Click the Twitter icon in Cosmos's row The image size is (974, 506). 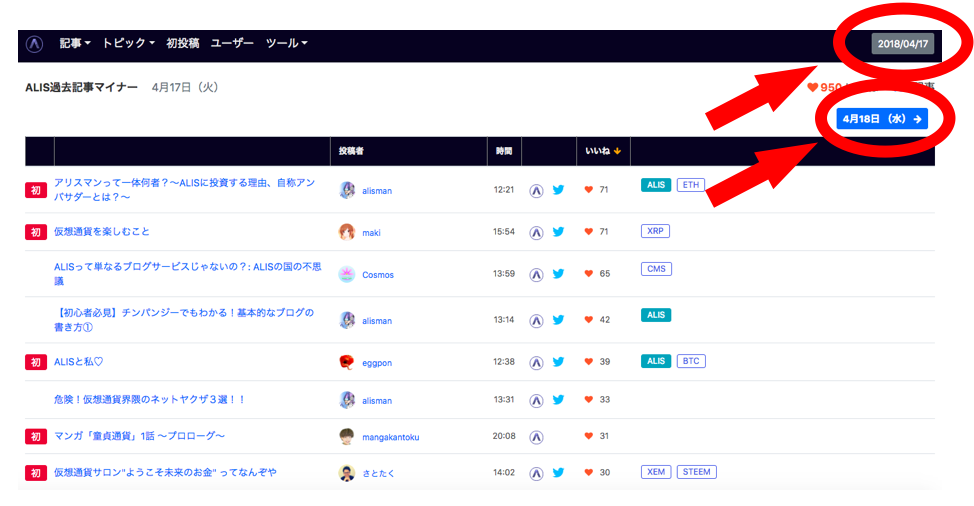tap(558, 274)
